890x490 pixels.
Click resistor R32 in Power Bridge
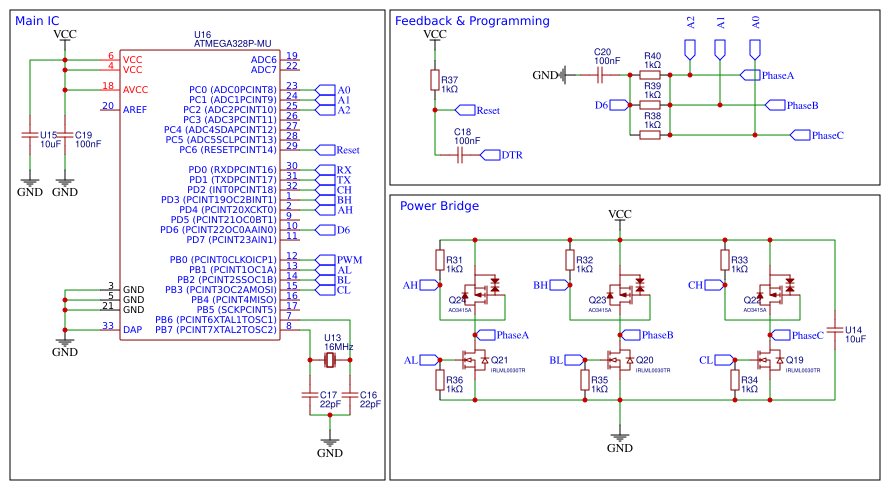pyautogui.click(x=570, y=260)
